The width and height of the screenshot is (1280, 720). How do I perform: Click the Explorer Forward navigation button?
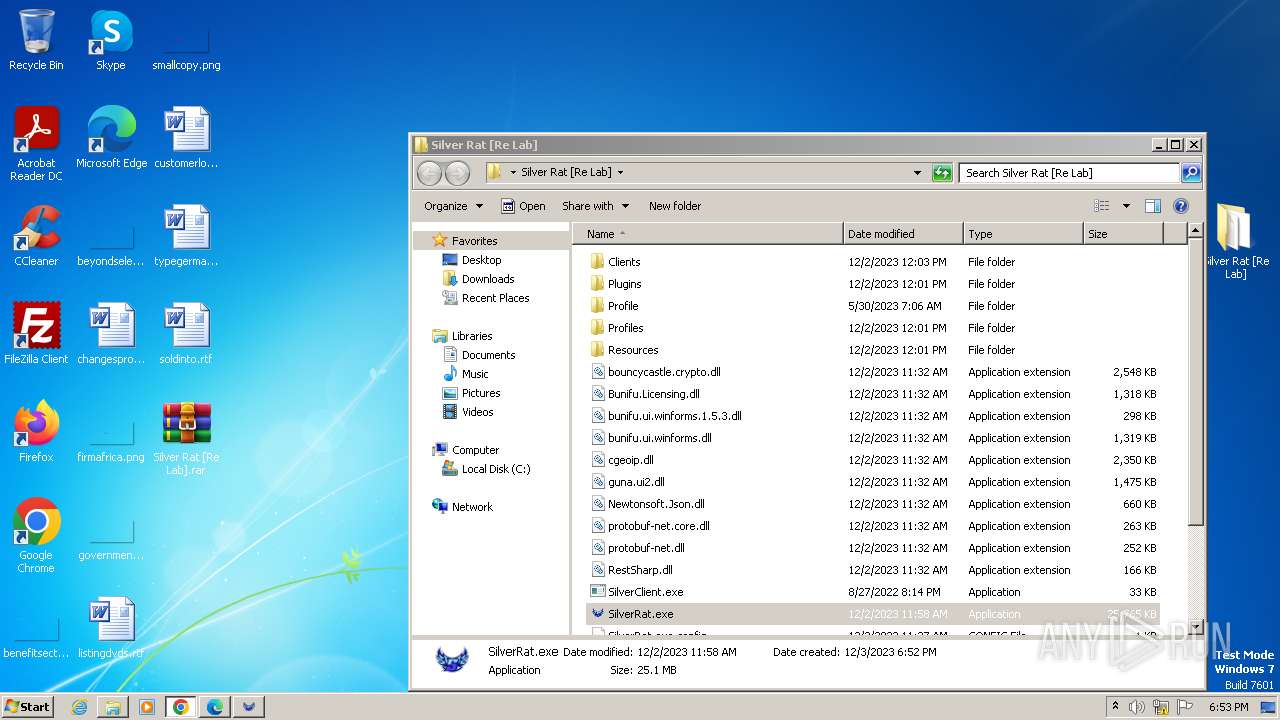tap(457, 173)
